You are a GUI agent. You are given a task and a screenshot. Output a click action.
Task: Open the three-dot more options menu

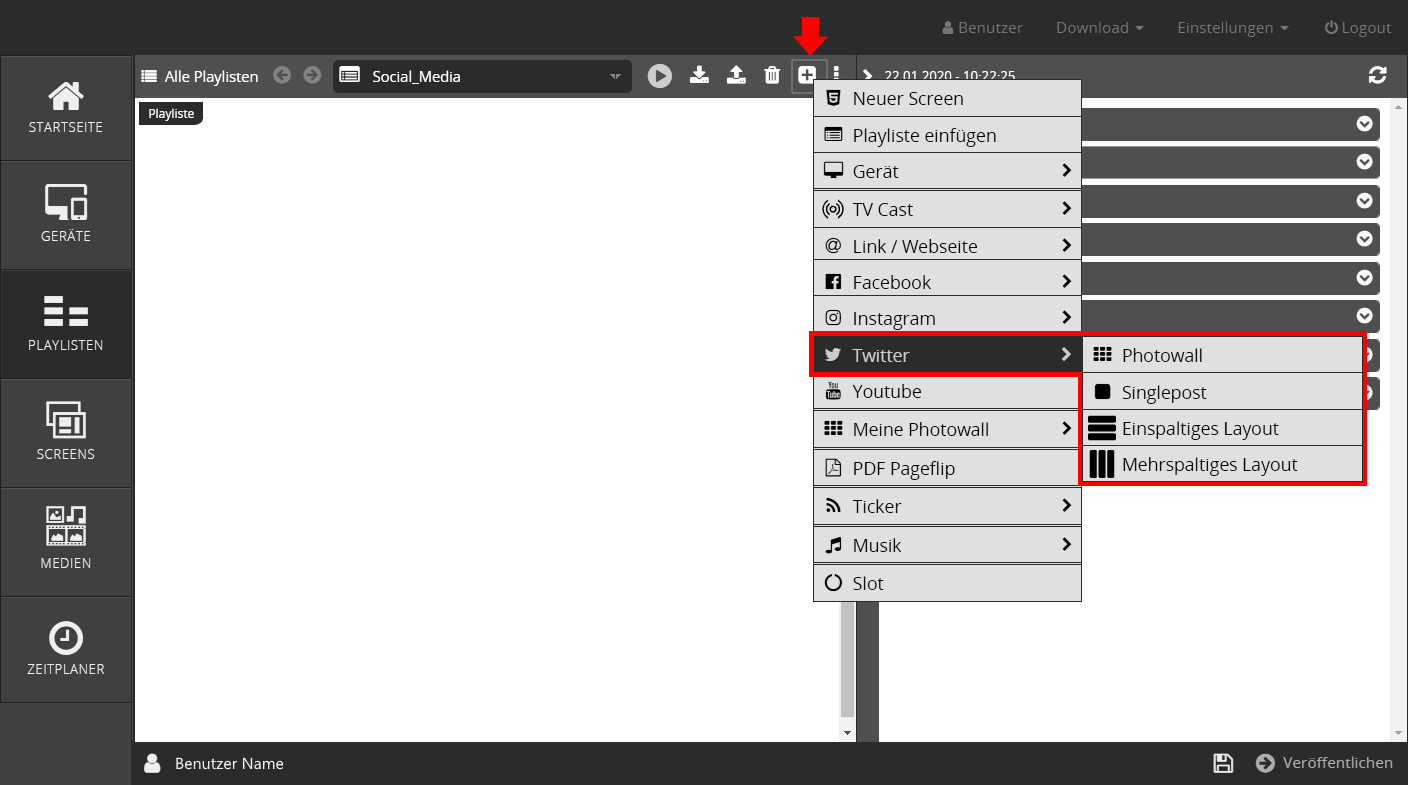click(x=837, y=75)
